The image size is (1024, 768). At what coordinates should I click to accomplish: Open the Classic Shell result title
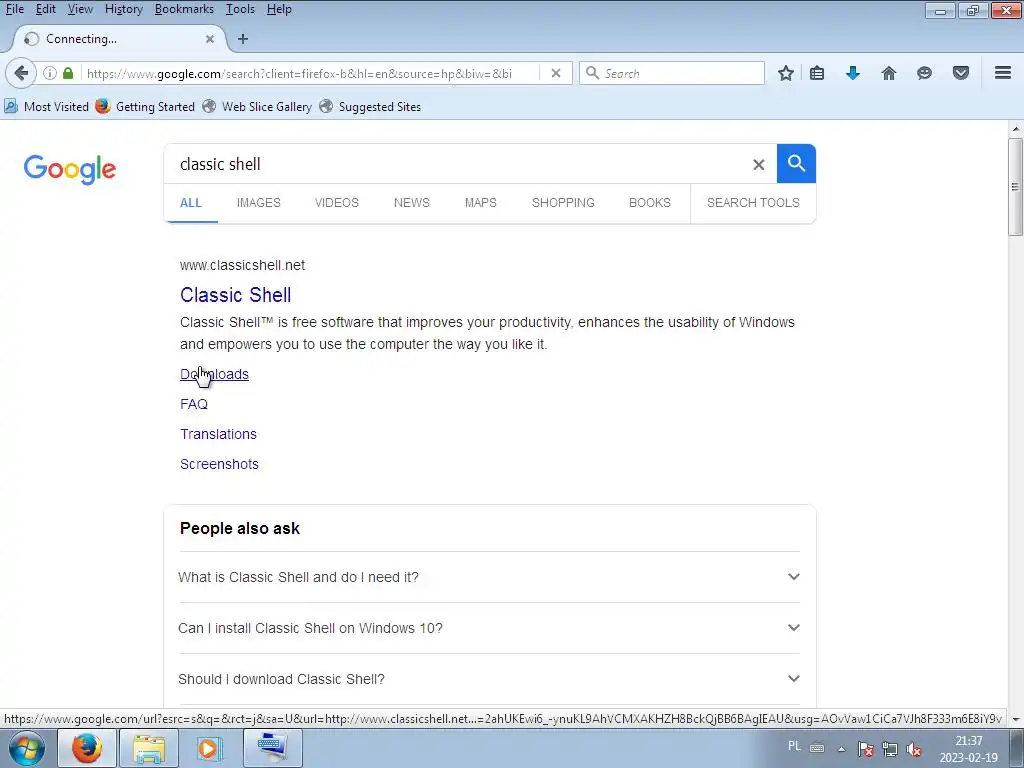coord(236,295)
